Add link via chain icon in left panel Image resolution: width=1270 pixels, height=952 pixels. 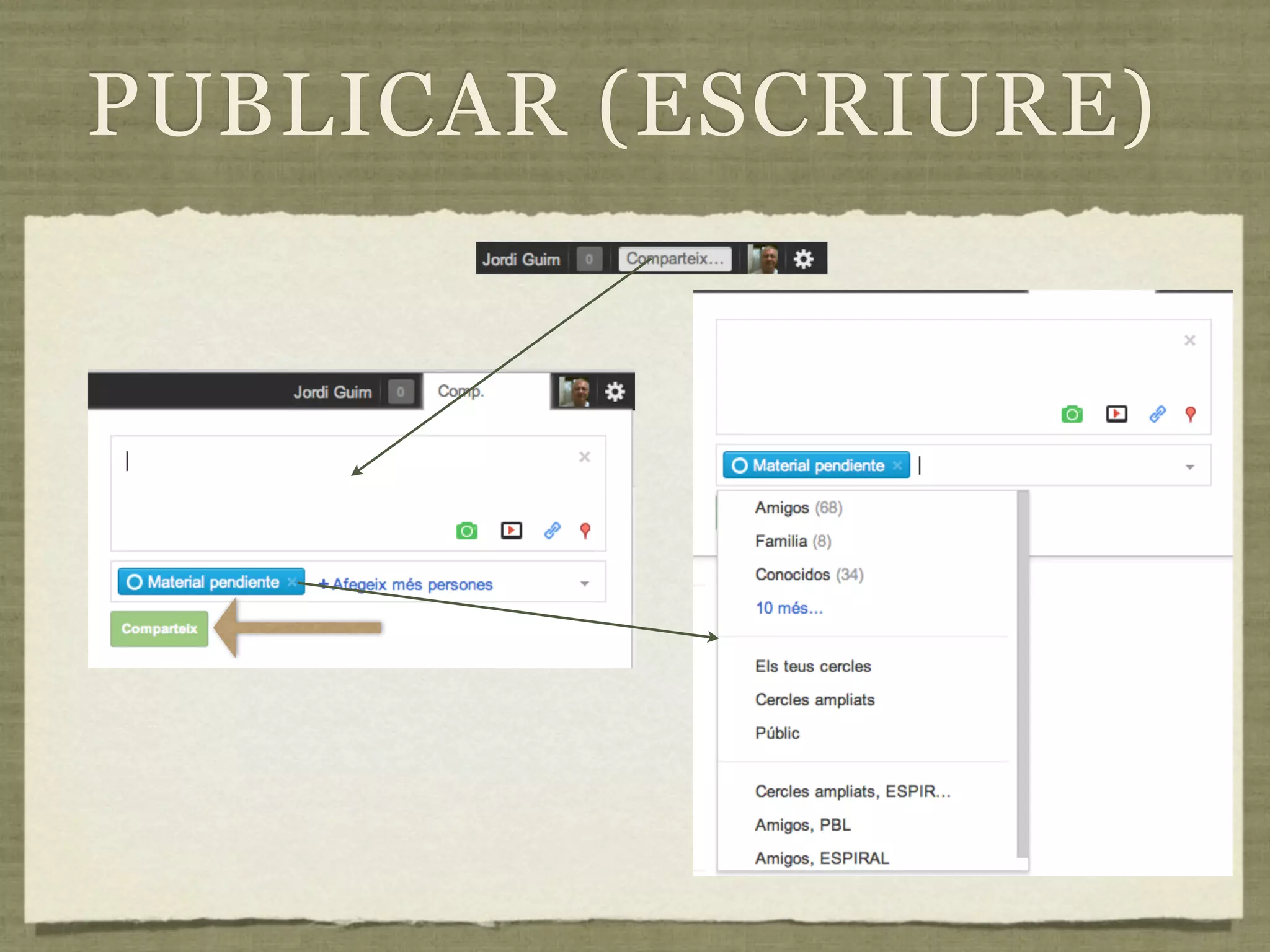click(552, 531)
